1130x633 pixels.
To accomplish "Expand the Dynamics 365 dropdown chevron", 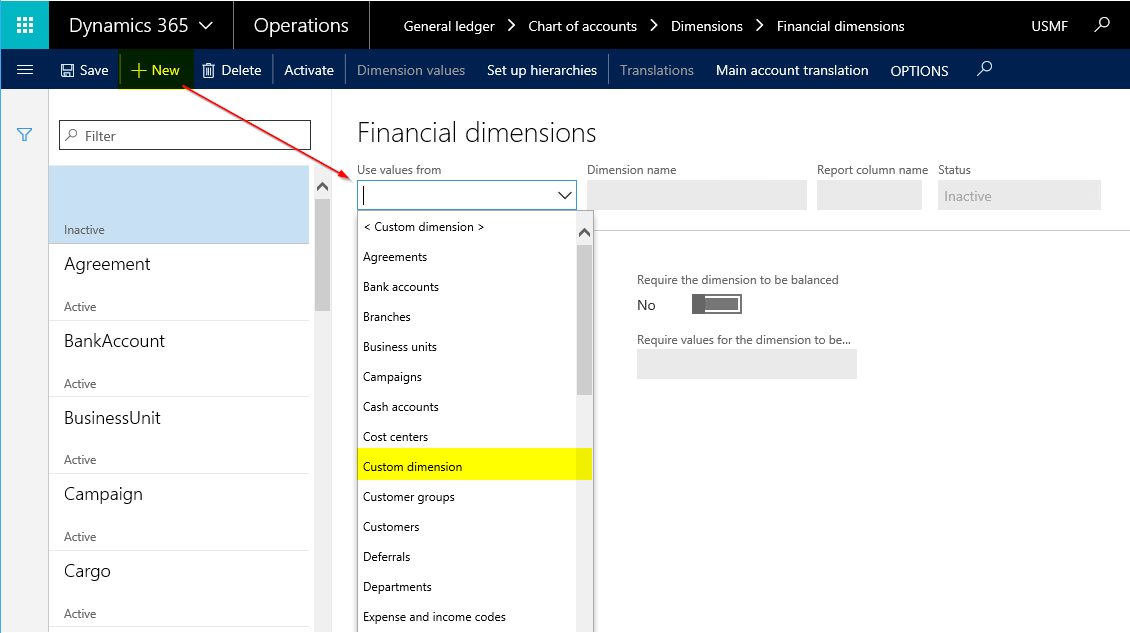I will point(206,26).
